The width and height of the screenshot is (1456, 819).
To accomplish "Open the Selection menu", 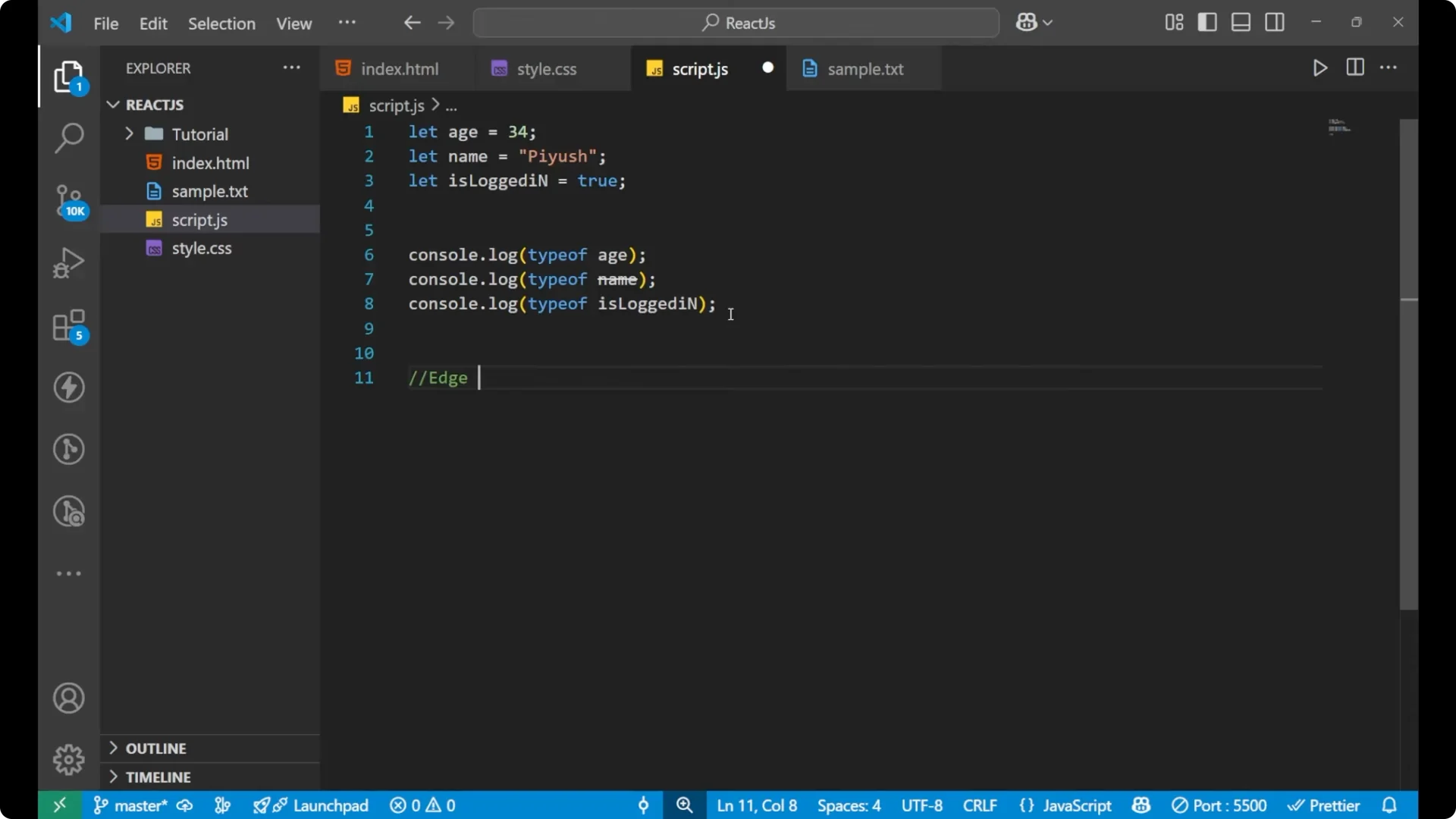I will [x=221, y=24].
